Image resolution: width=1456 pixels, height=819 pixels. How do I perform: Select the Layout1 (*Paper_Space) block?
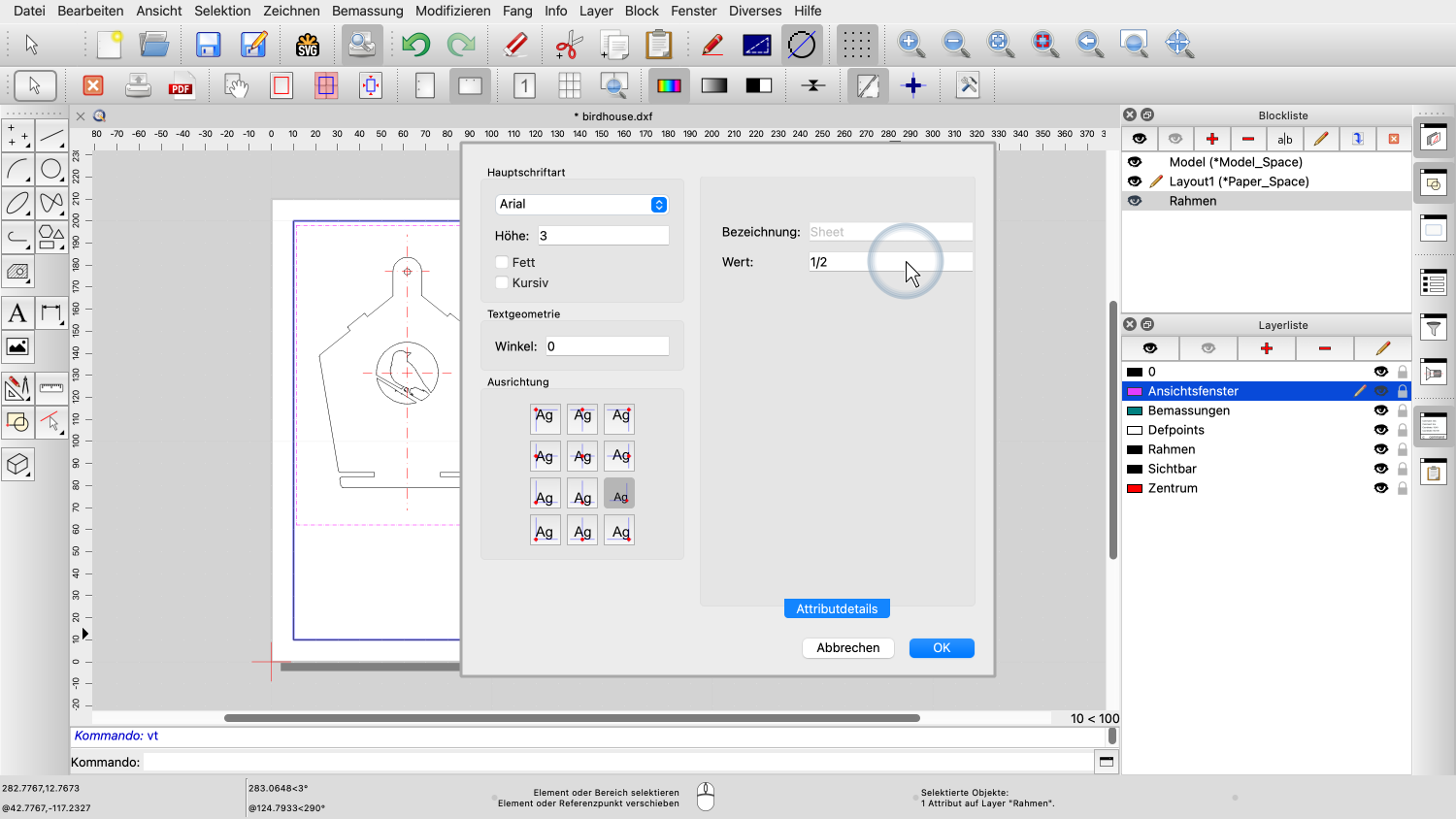1239,181
